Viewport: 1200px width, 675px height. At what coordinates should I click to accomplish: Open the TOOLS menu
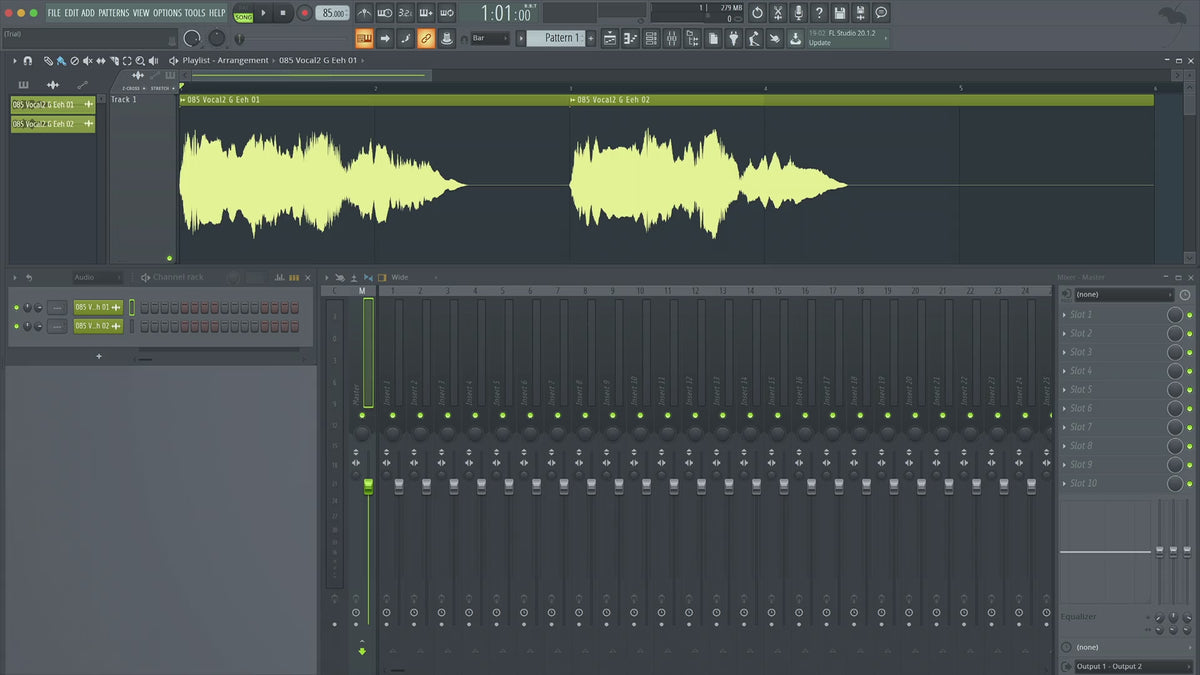click(x=194, y=13)
